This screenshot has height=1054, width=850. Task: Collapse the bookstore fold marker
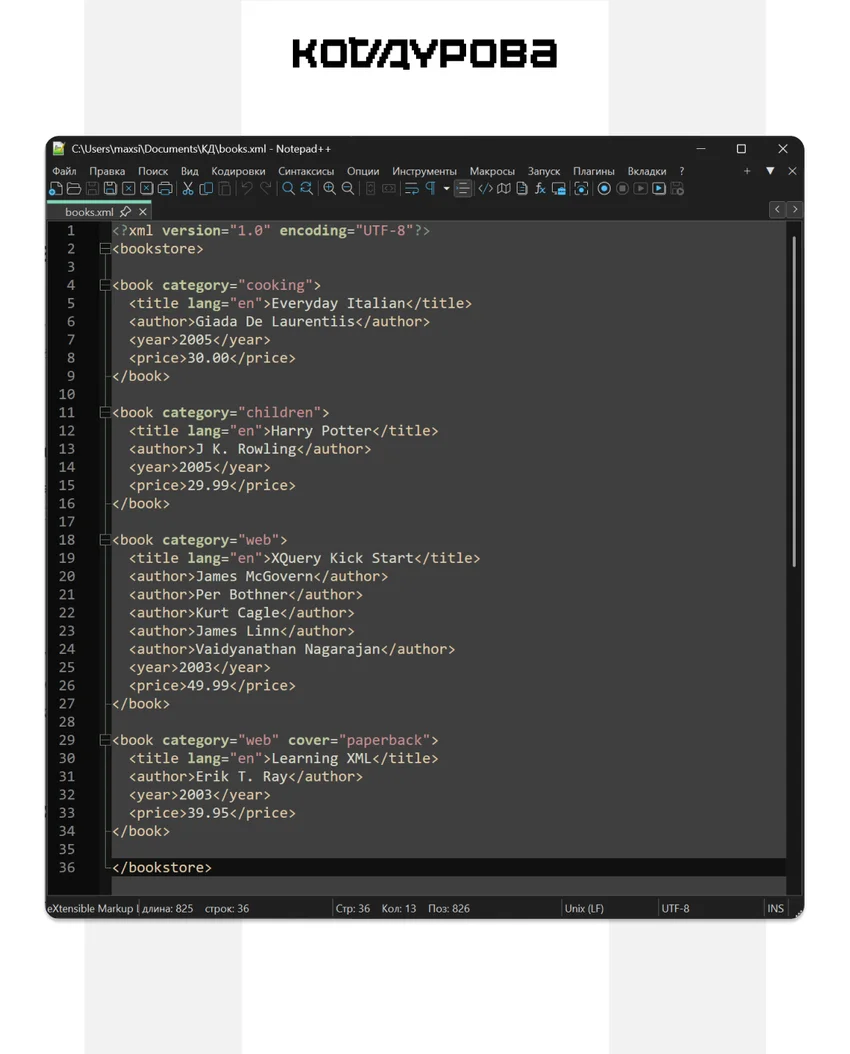point(105,249)
